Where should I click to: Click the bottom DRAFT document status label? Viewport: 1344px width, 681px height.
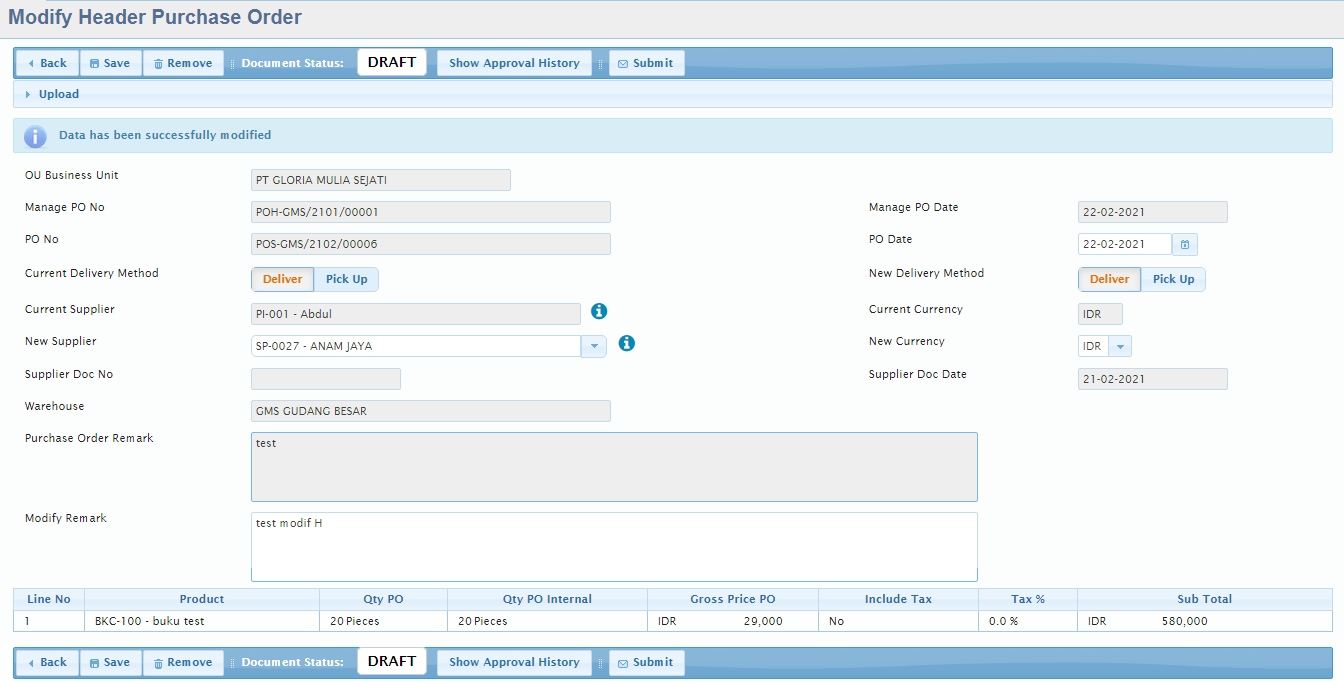click(392, 661)
